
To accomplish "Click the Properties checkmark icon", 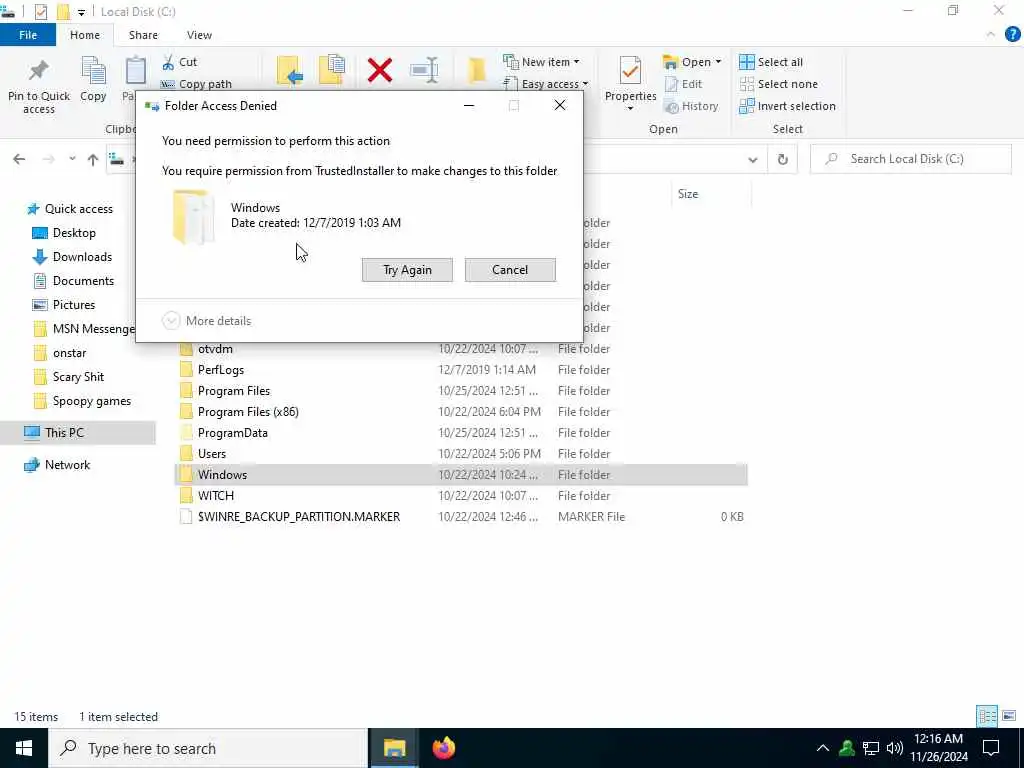I will point(630,70).
